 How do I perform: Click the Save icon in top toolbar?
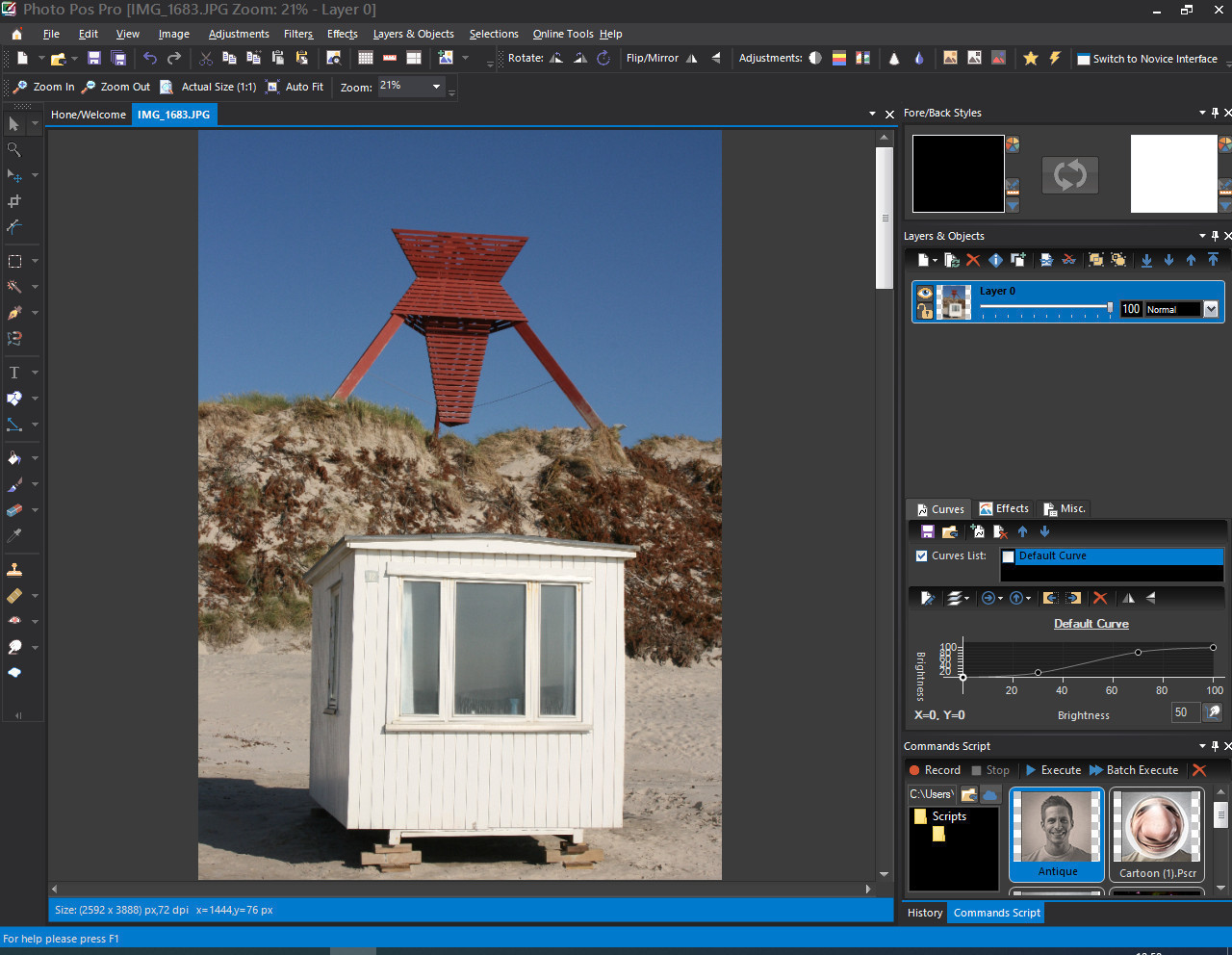point(94,59)
